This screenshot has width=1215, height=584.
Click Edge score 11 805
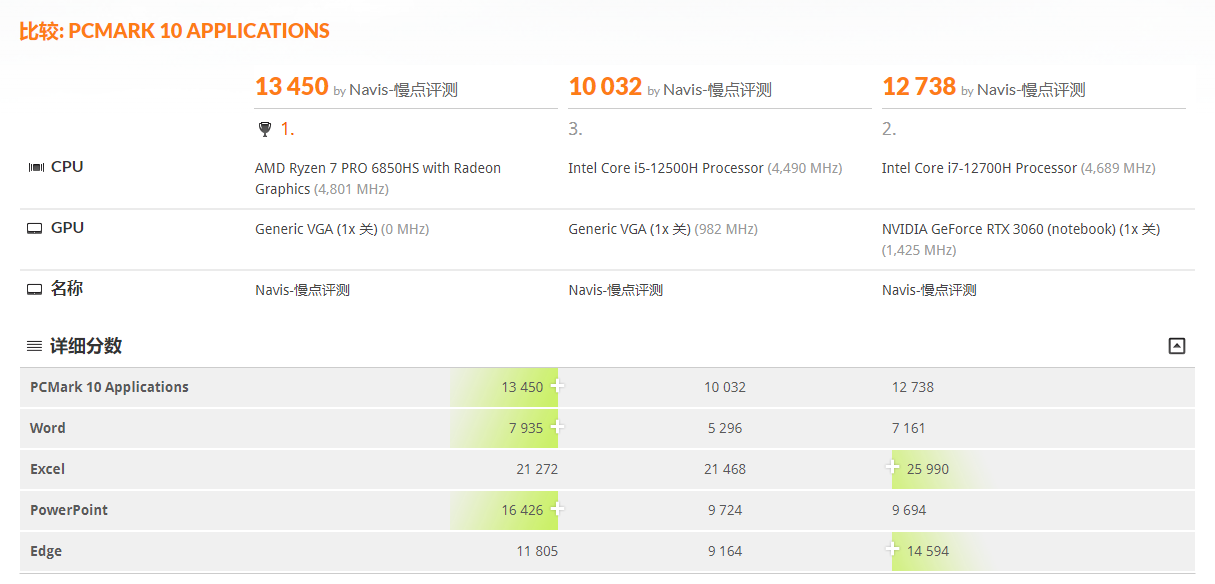tap(537, 551)
